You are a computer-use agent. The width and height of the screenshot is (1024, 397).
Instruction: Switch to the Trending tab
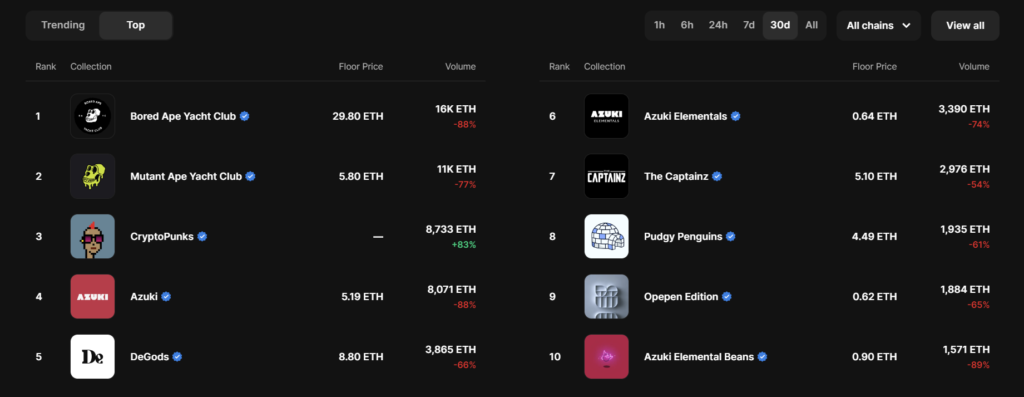coord(63,25)
